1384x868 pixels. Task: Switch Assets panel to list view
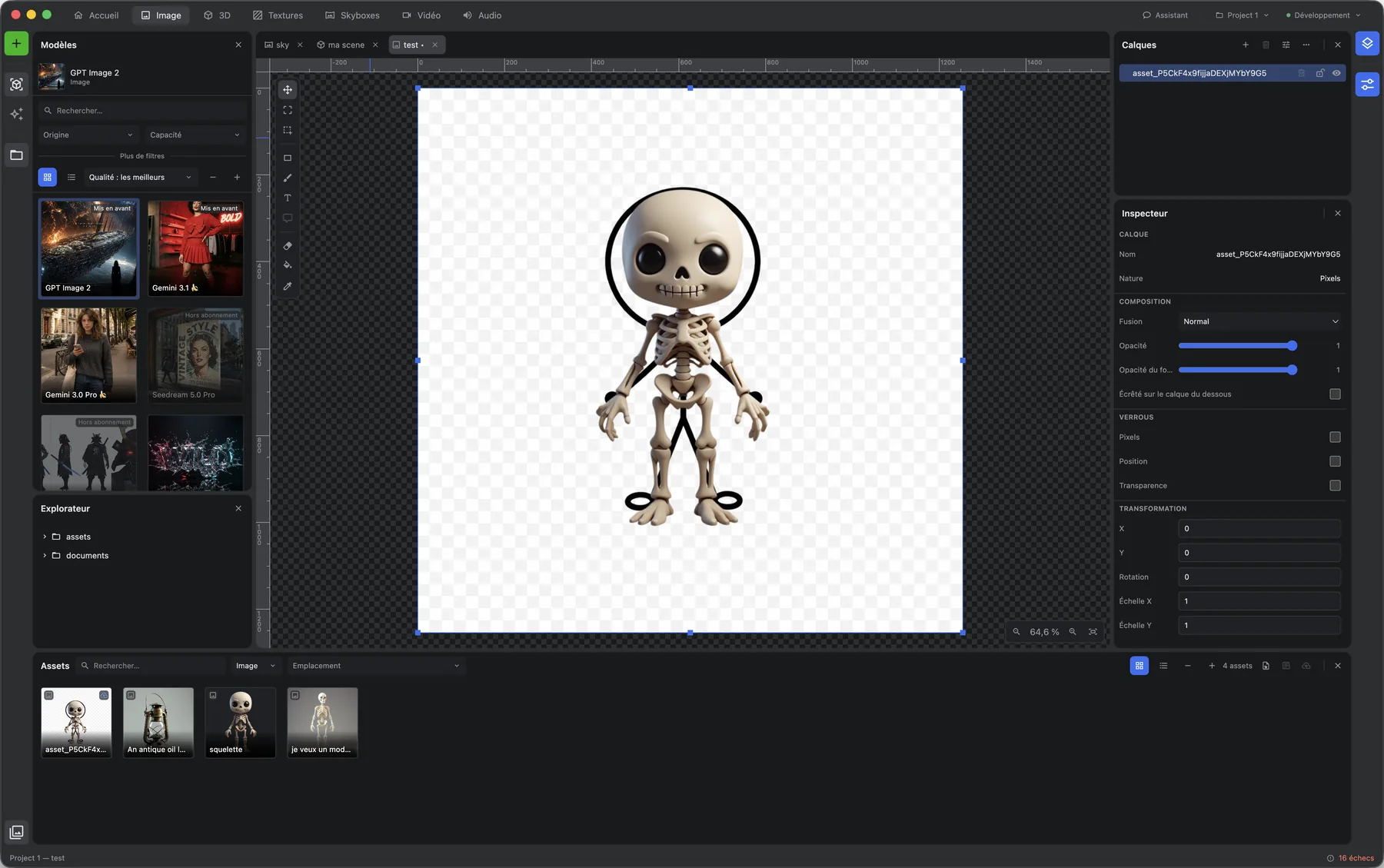1163,666
